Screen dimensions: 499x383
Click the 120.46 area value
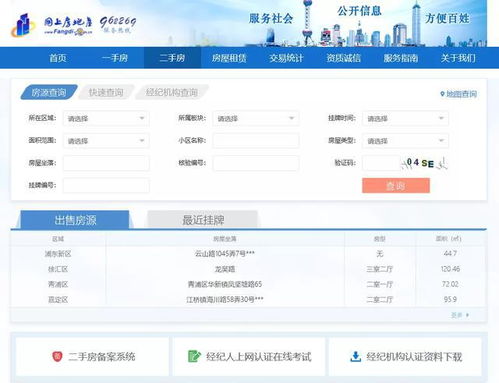[x=450, y=269]
